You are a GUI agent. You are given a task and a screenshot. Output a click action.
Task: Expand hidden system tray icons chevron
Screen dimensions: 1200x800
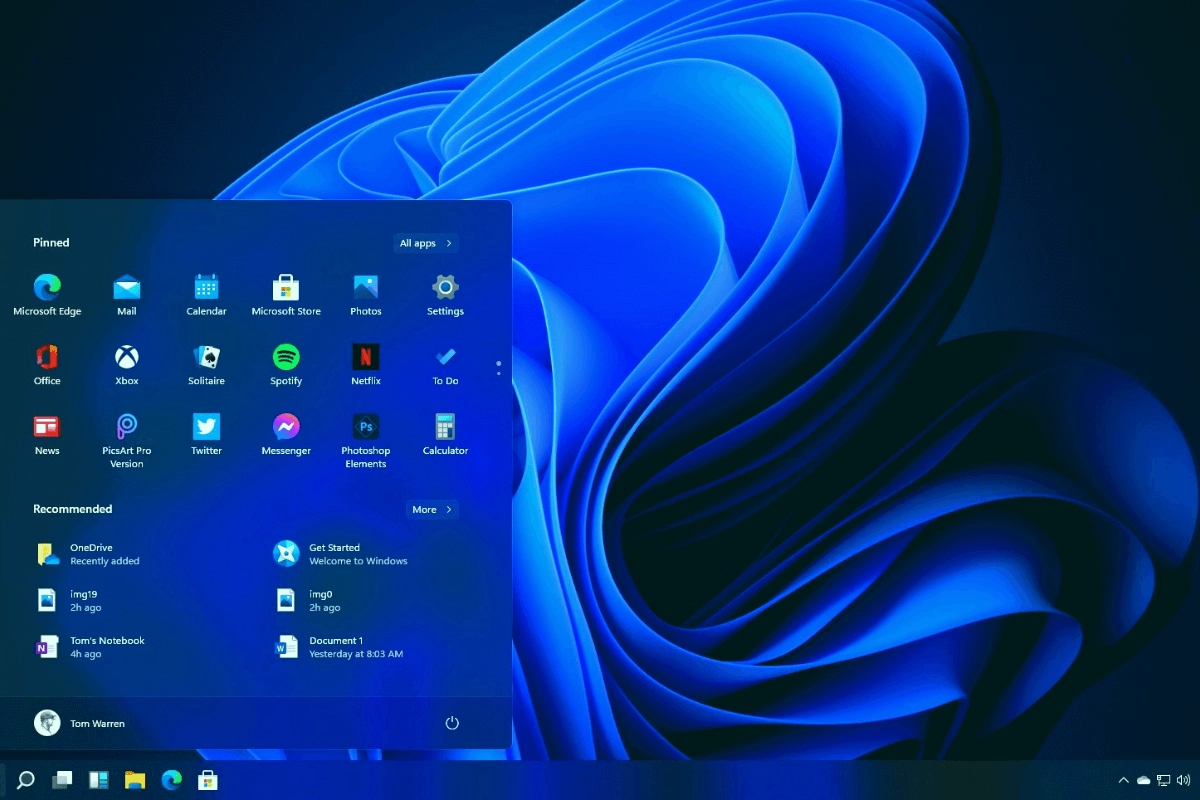1123,780
